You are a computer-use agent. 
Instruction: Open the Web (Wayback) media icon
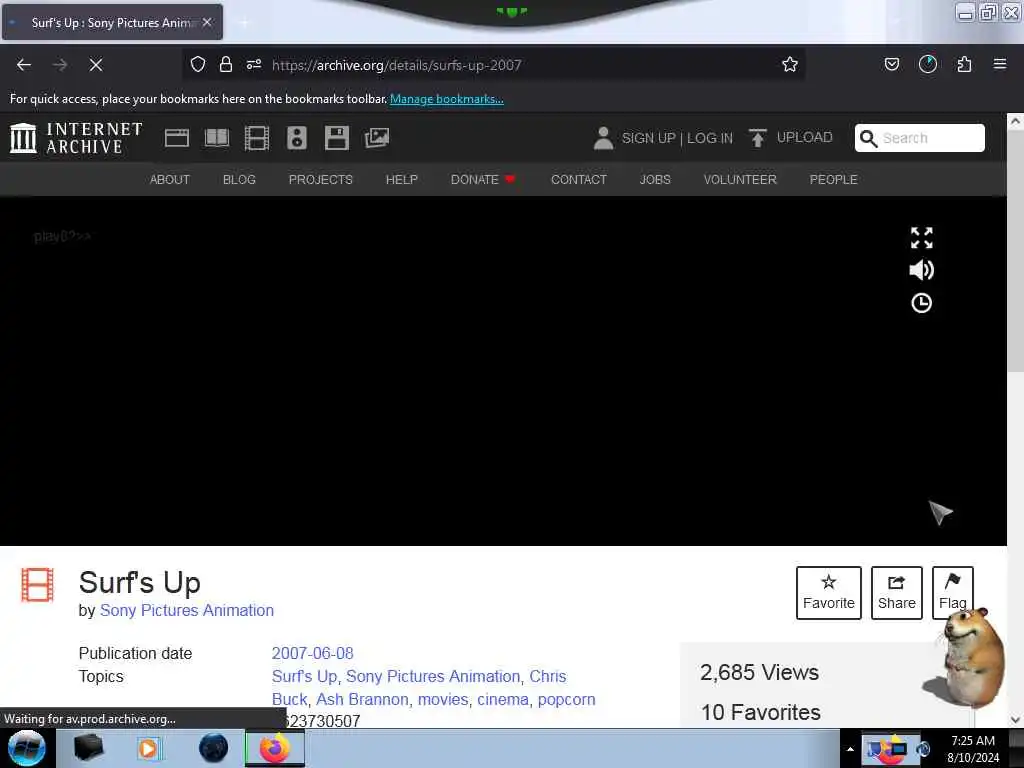click(x=176, y=138)
